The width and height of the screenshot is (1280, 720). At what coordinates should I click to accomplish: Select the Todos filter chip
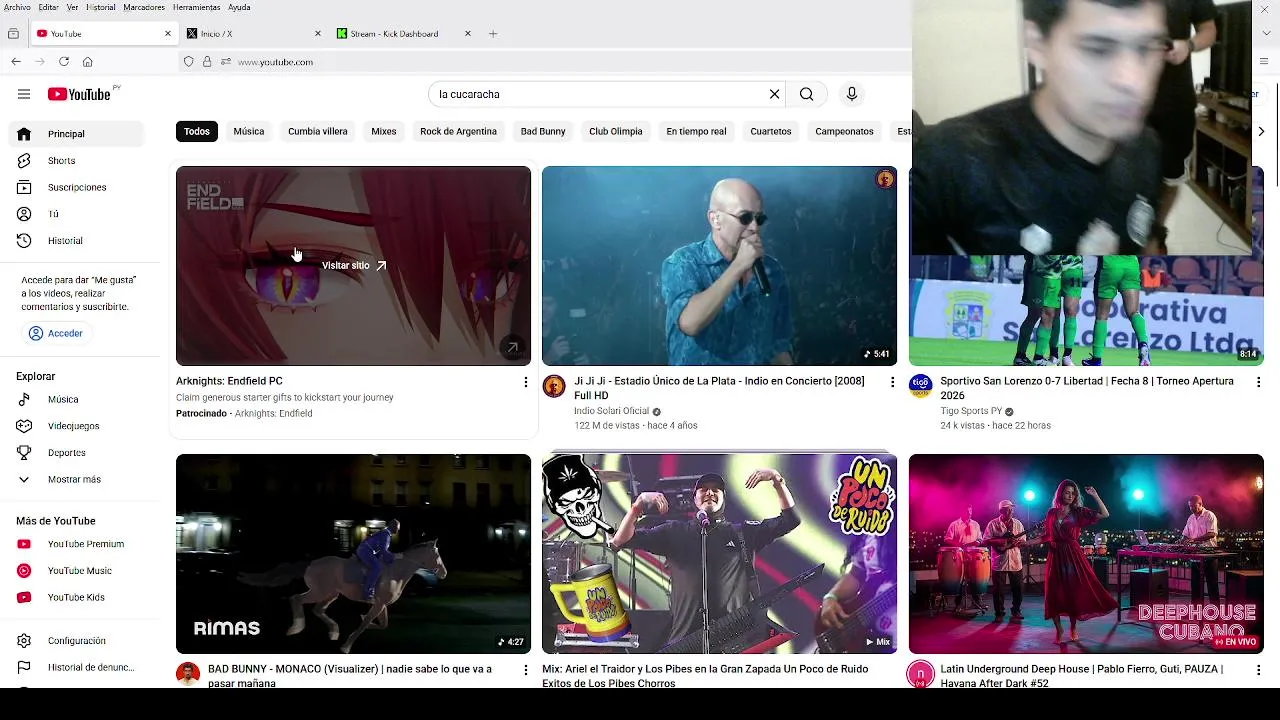click(x=197, y=132)
